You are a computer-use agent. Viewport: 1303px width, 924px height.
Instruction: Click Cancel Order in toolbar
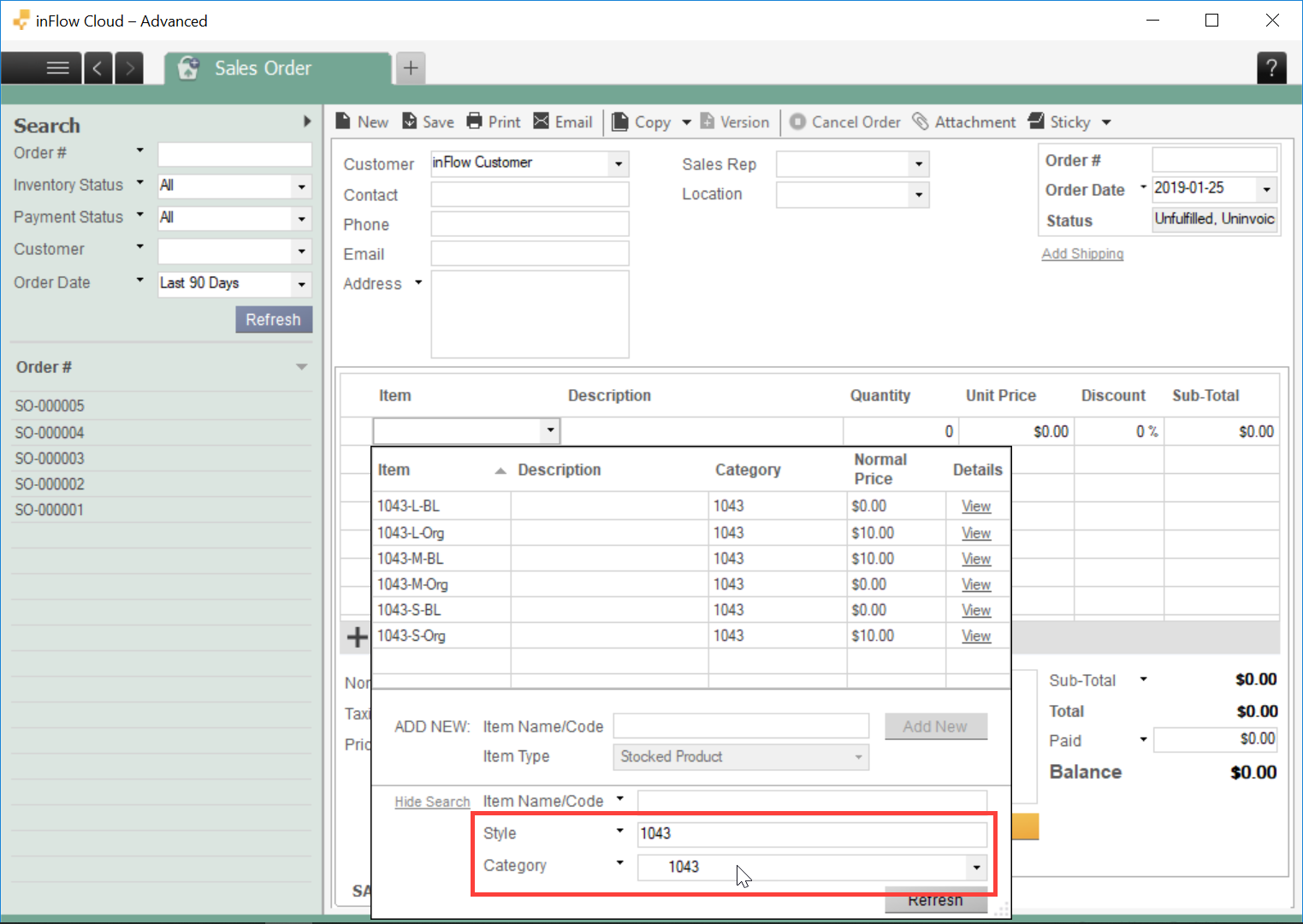(x=845, y=121)
